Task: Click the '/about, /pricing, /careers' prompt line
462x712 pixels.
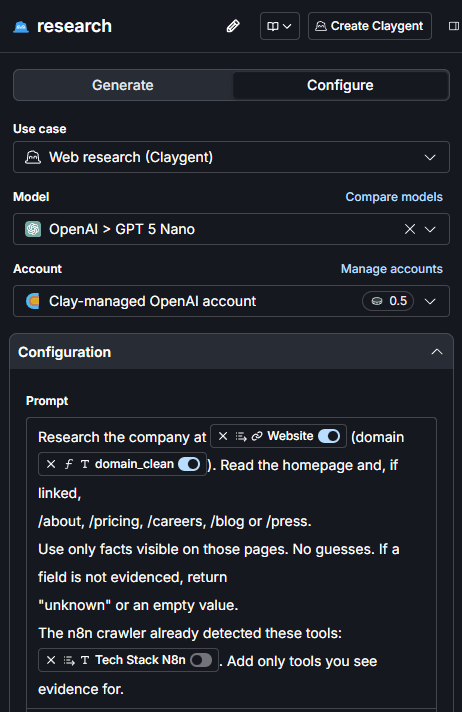Action: [174, 521]
